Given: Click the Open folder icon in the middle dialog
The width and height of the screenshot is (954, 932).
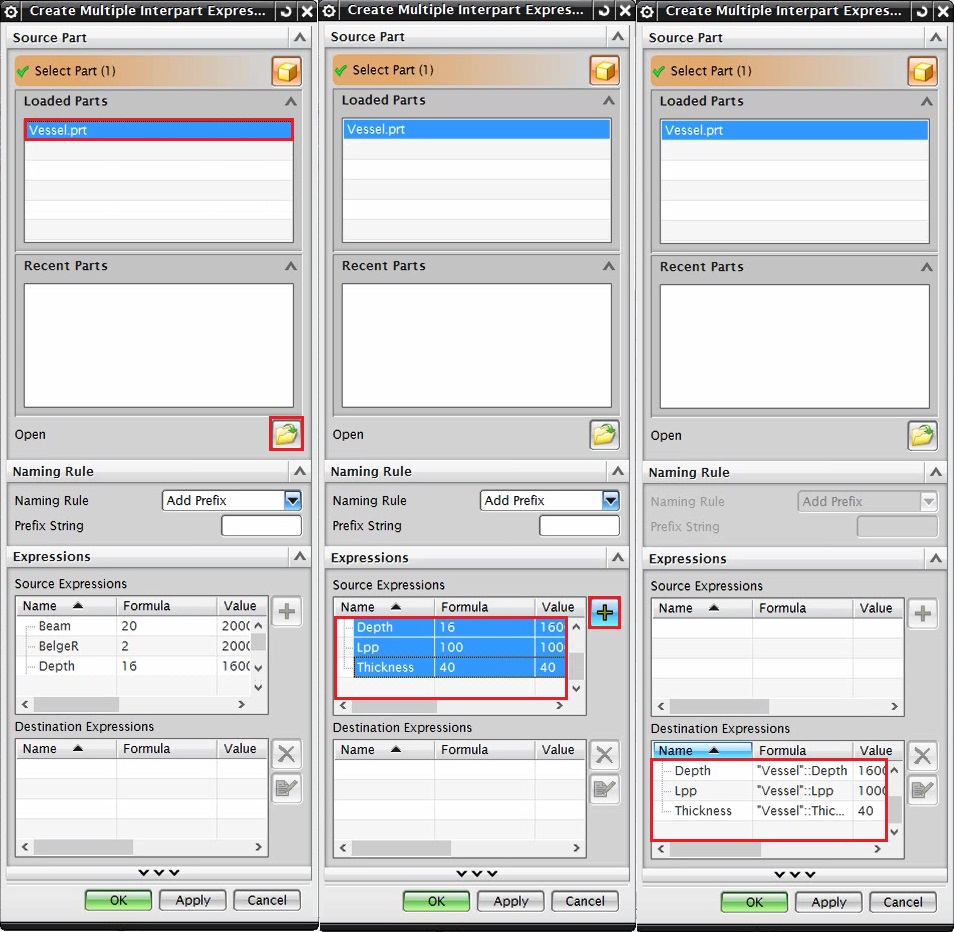Looking at the screenshot, I should tap(604, 434).
